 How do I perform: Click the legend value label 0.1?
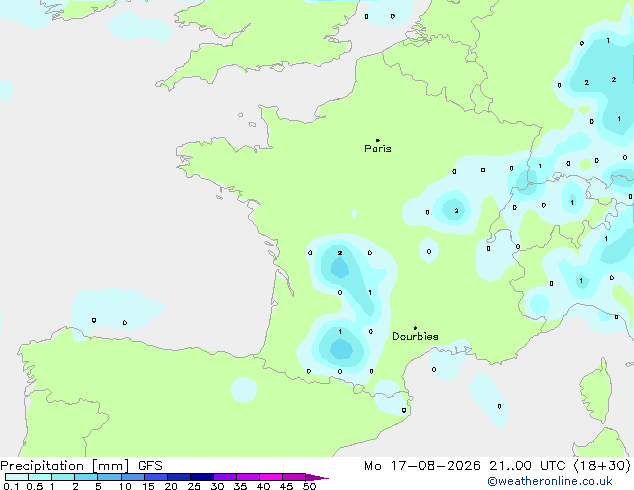pos(11,486)
